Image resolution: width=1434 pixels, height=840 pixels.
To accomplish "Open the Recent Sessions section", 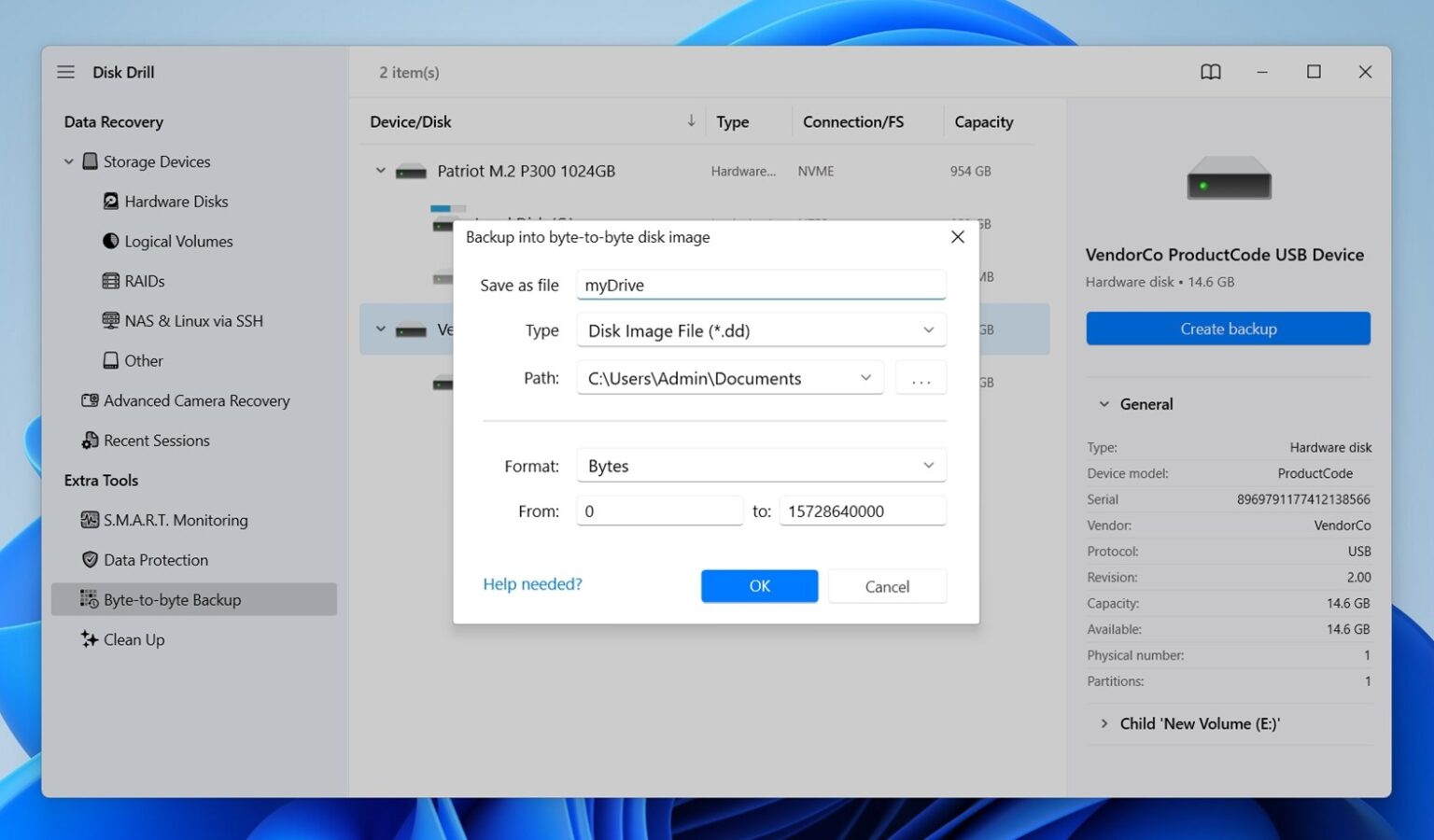I will (157, 440).
